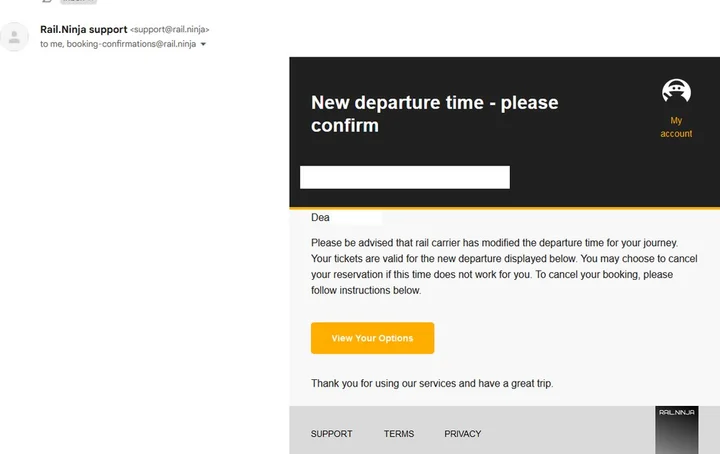Click the 'follow instructions below' line

(x=366, y=290)
